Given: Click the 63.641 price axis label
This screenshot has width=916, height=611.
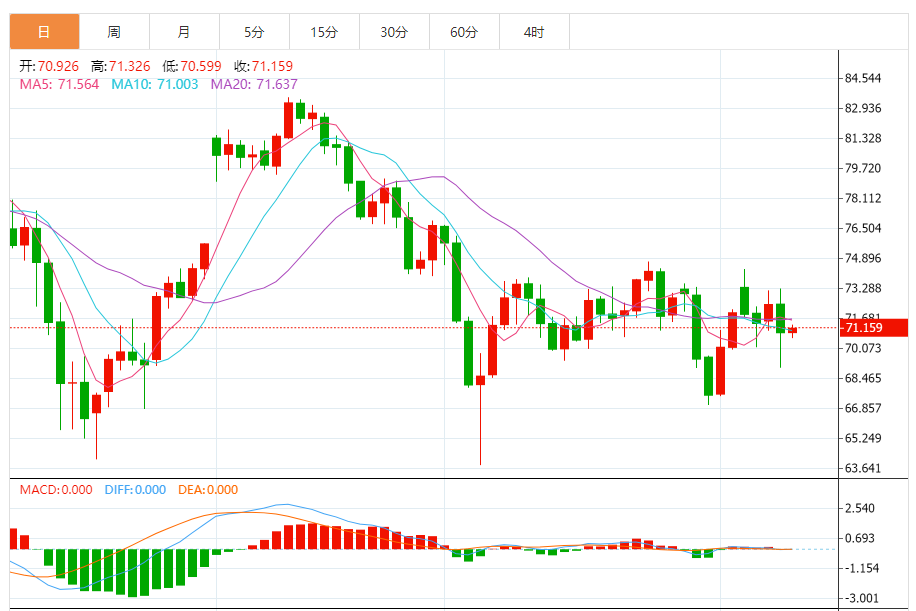Looking at the screenshot, I should (x=863, y=468).
